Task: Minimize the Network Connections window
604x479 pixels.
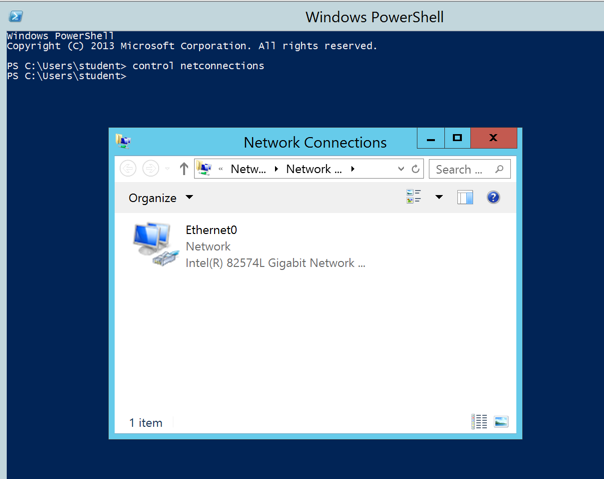Action: click(x=431, y=138)
